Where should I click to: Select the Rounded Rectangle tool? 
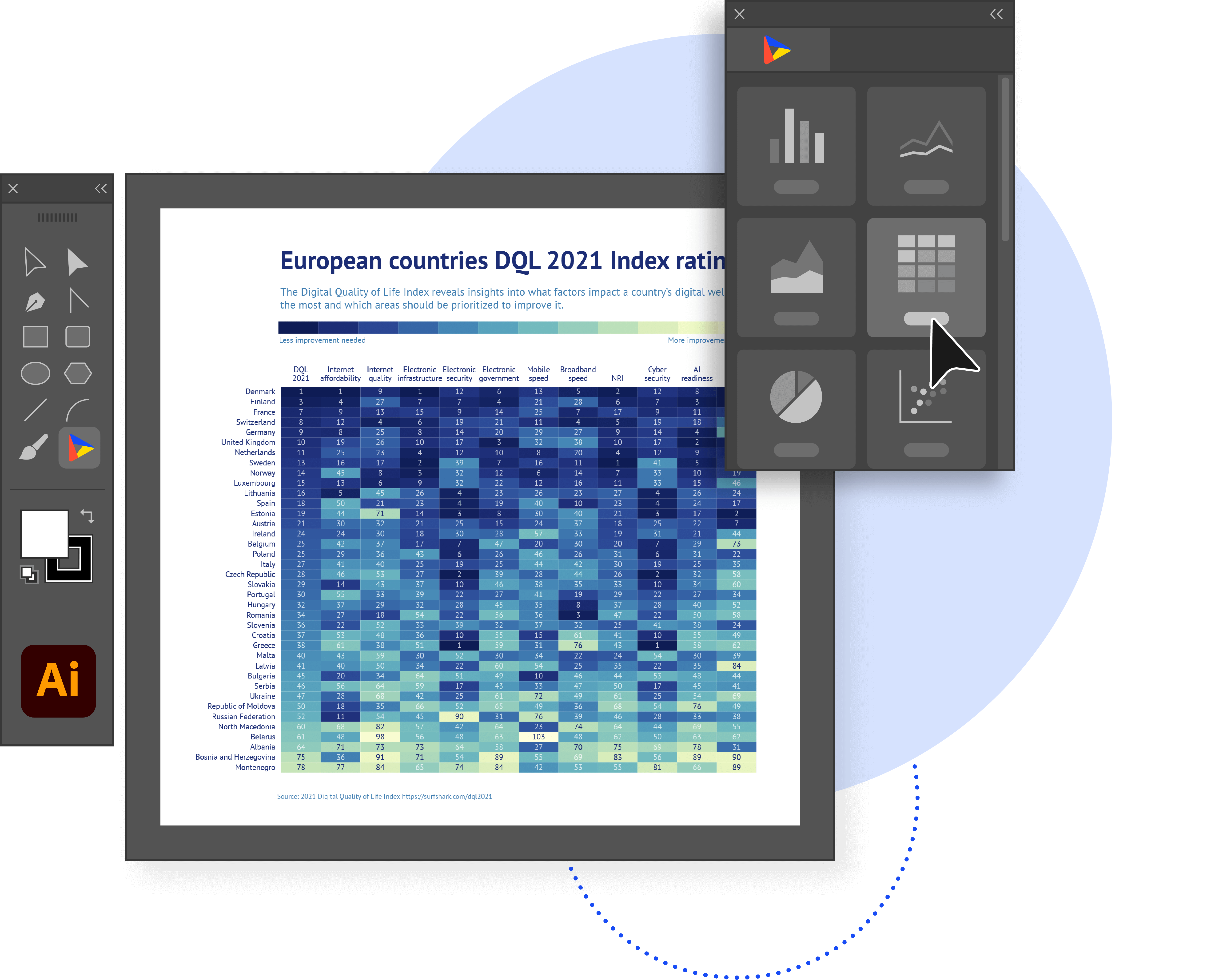78,337
